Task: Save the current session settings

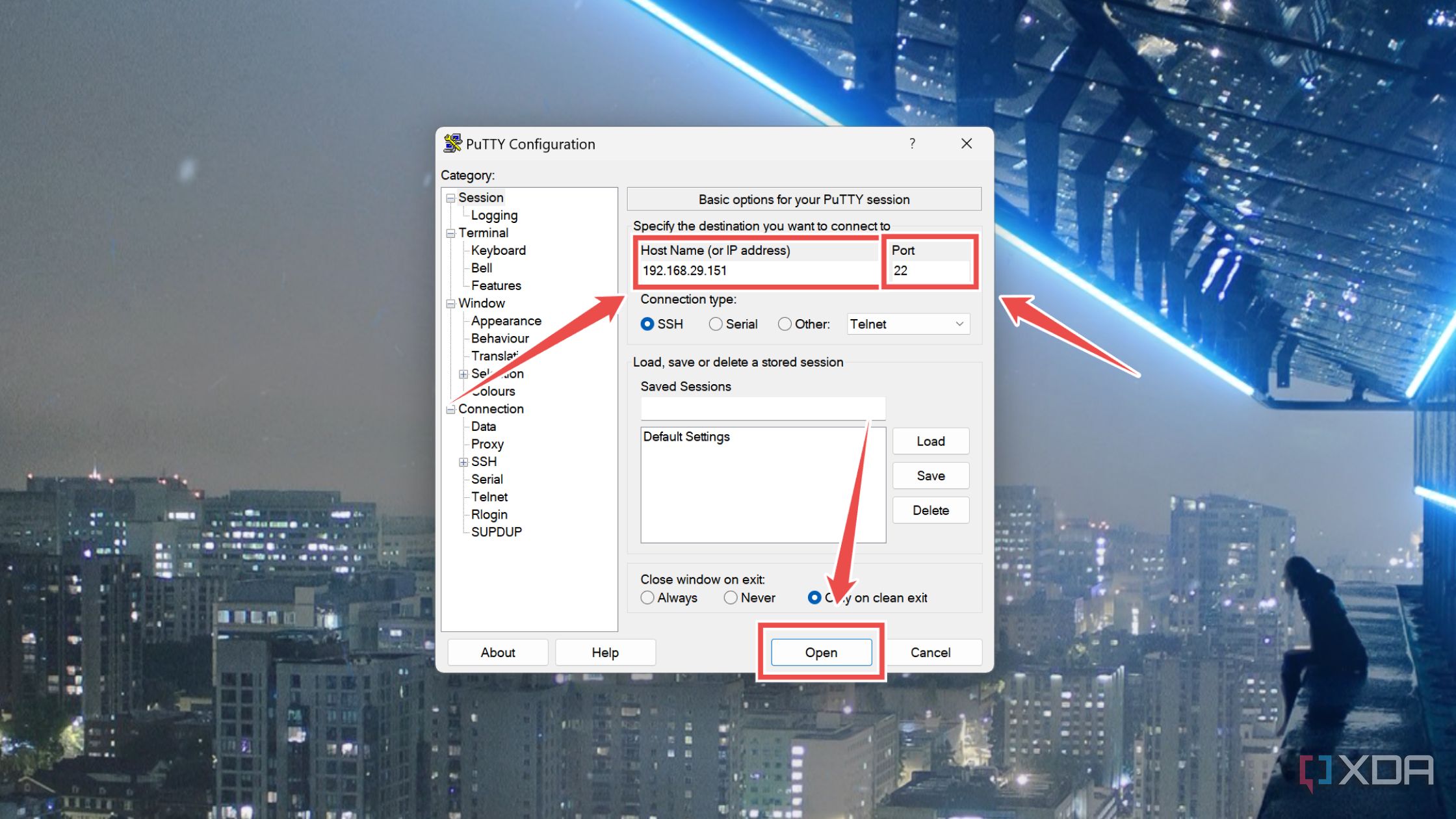Action: 930,475
